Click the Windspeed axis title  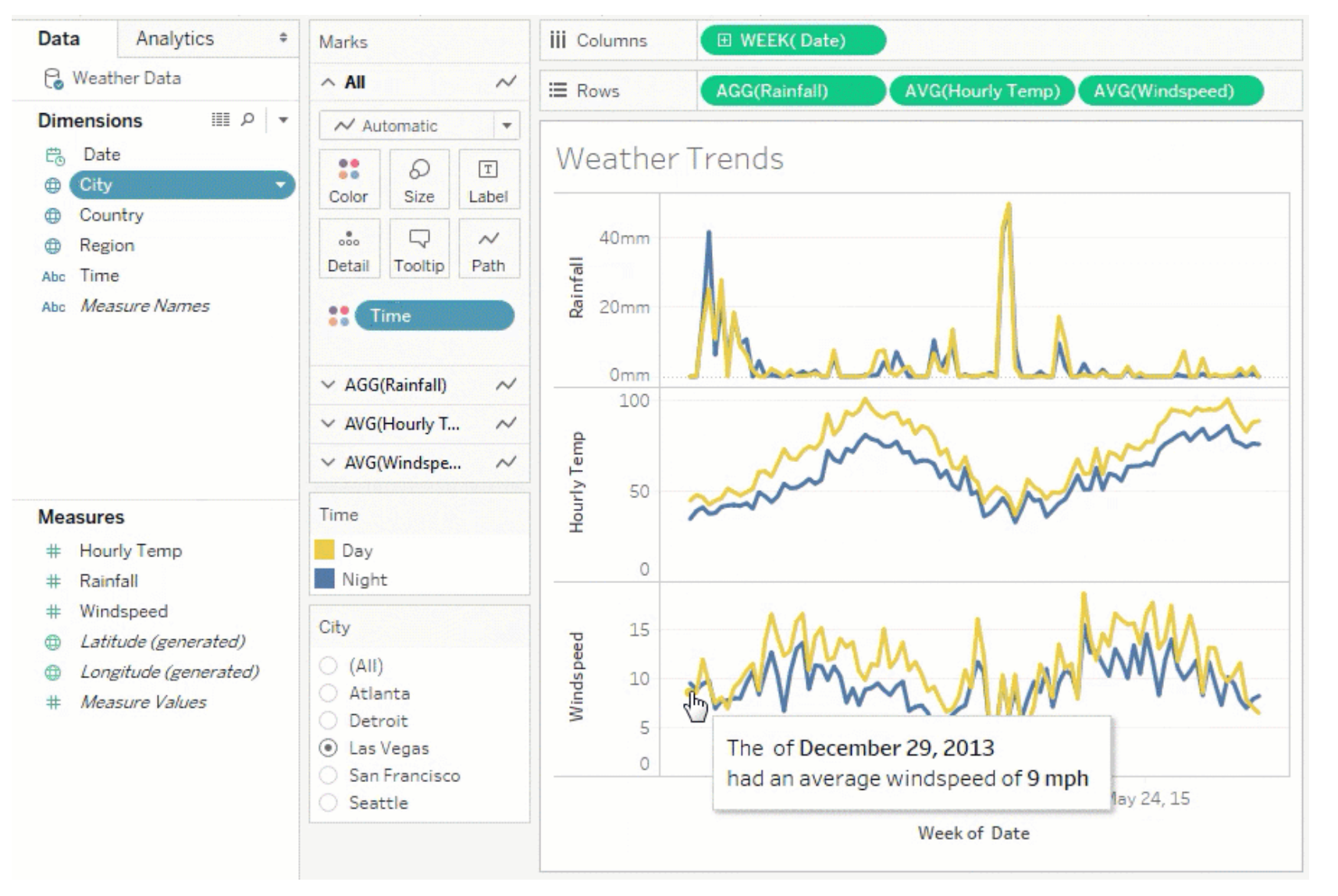[576, 677]
